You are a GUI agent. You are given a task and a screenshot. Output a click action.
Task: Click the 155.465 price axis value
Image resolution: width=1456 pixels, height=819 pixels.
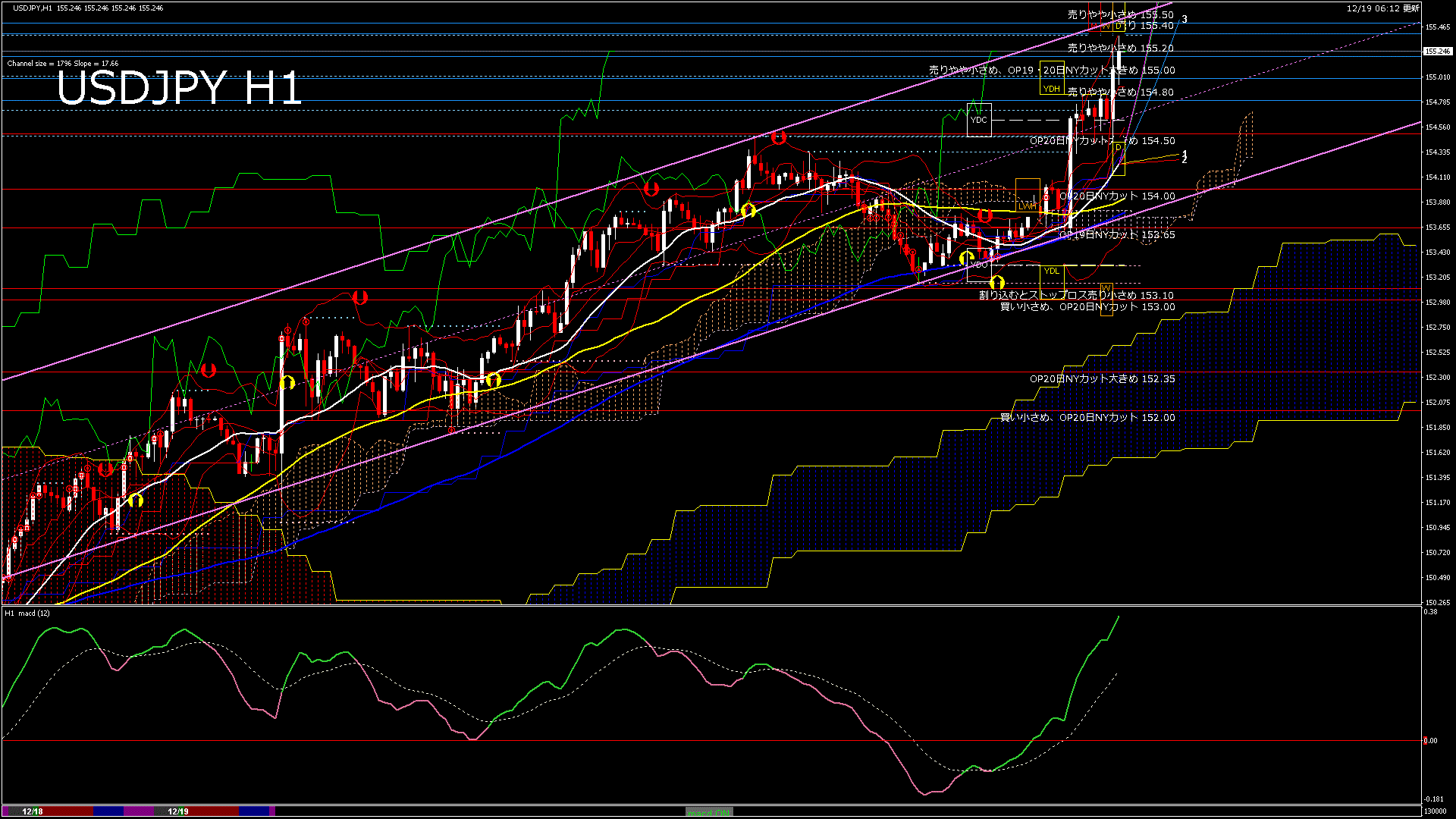pos(1437,27)
